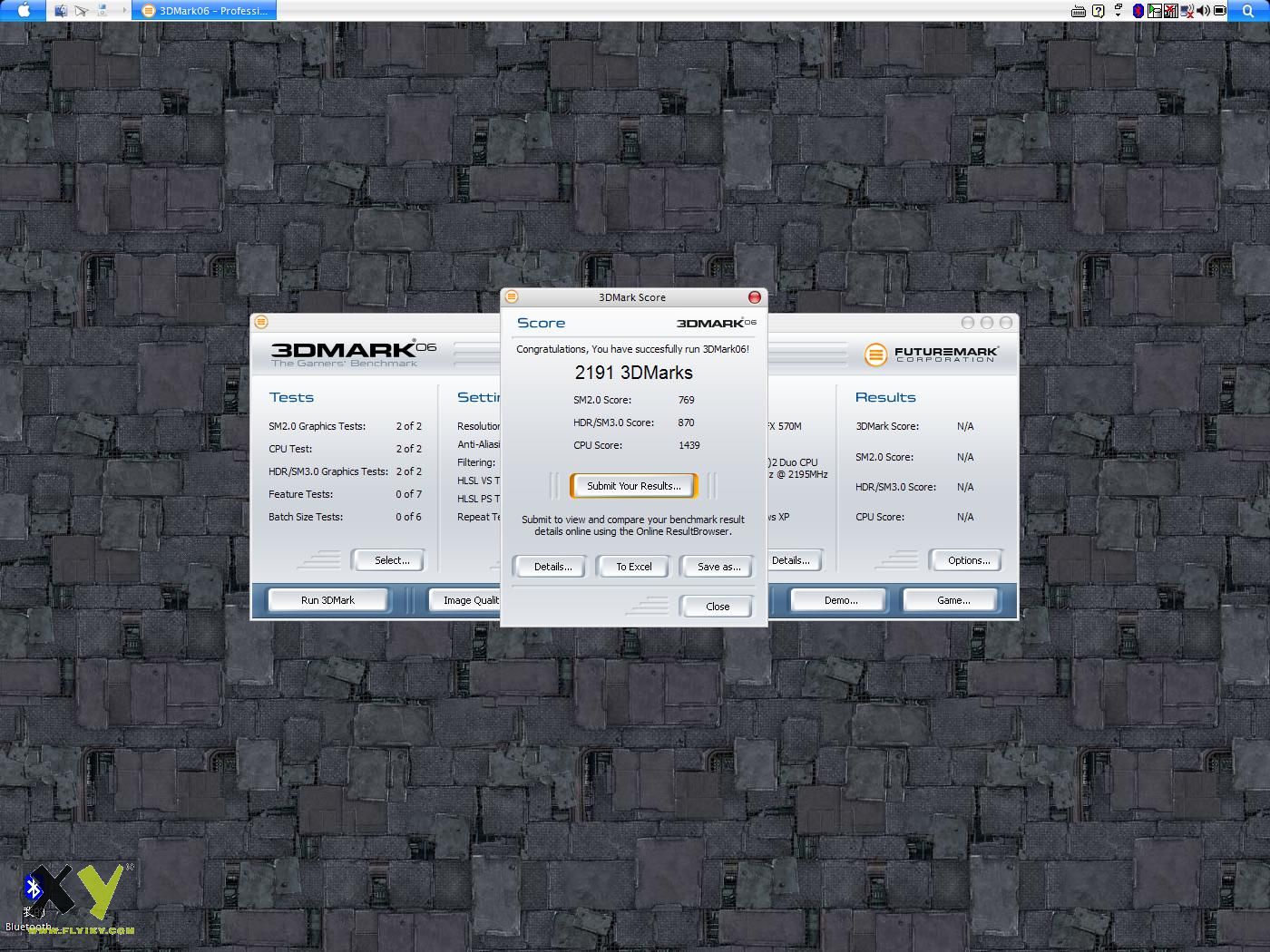The width and height of the screenshot is (1270, 952).
Task: Expand the quick launch chevron arrow
Action: (x=123, y=11)
